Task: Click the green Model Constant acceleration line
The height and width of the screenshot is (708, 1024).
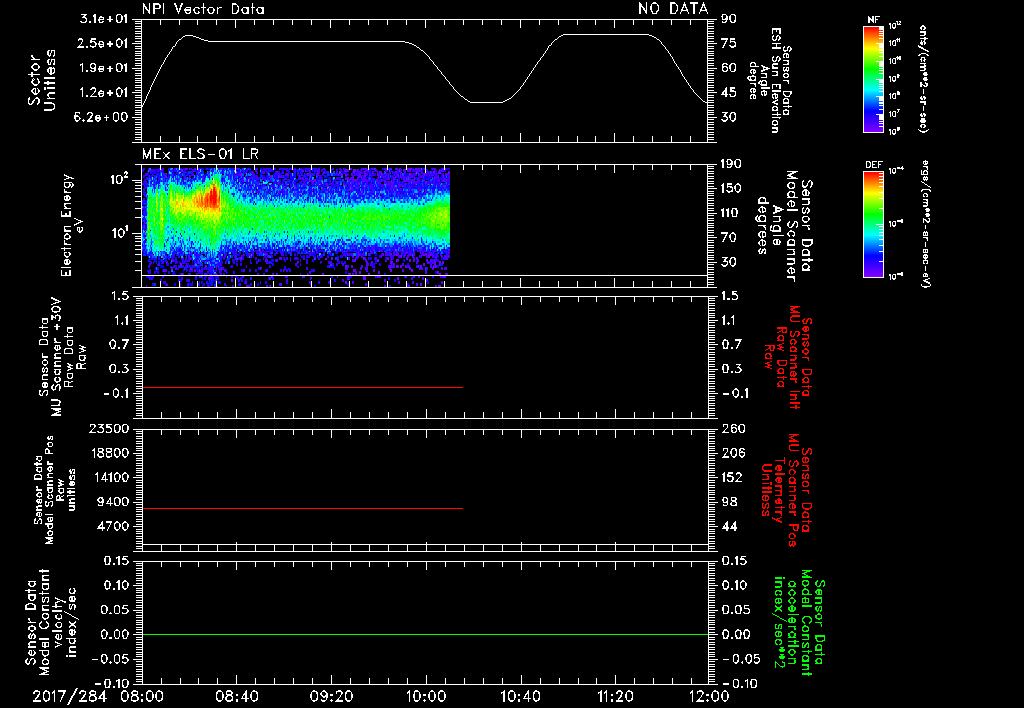Action: coord(425,634)
